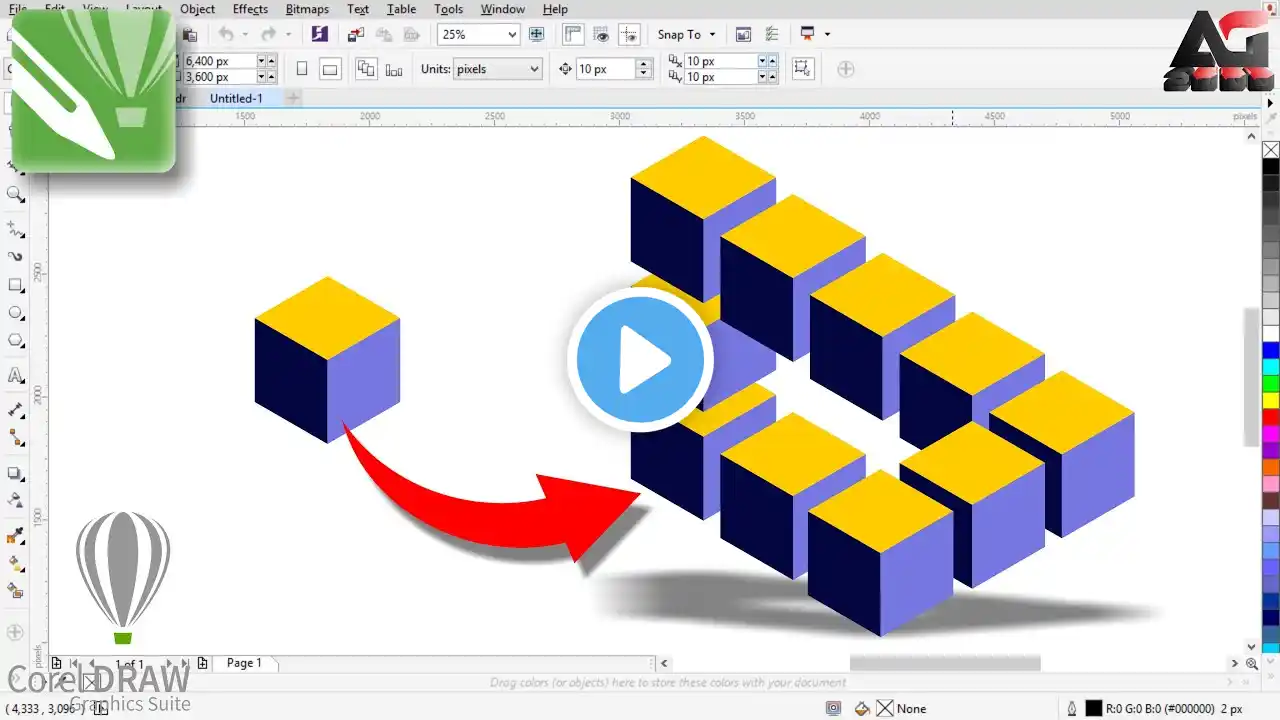
Task: Add a page after Page 1
Action: pyautogui.click(x=203, y=663)
